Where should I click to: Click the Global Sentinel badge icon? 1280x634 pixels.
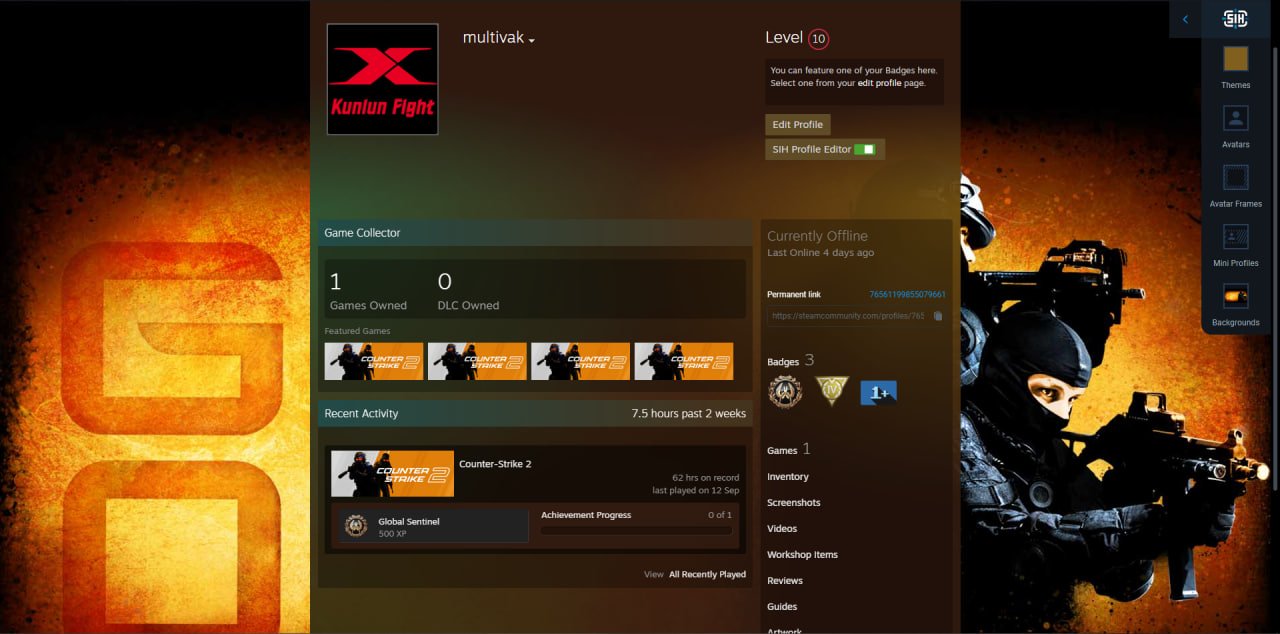[x=356, y=526]
